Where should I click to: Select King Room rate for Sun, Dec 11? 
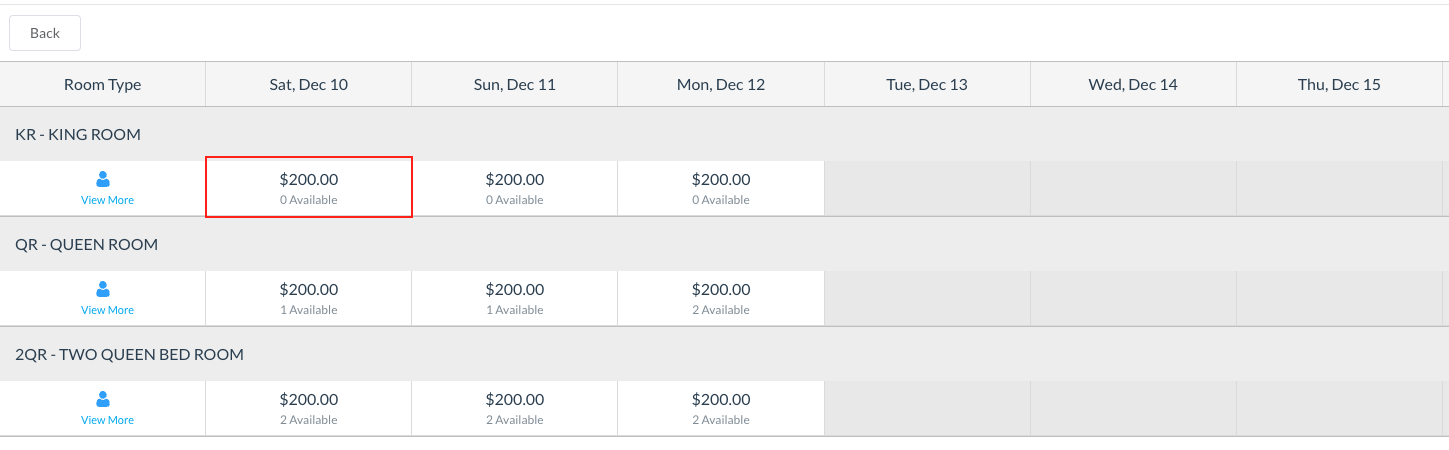(515, 187)
